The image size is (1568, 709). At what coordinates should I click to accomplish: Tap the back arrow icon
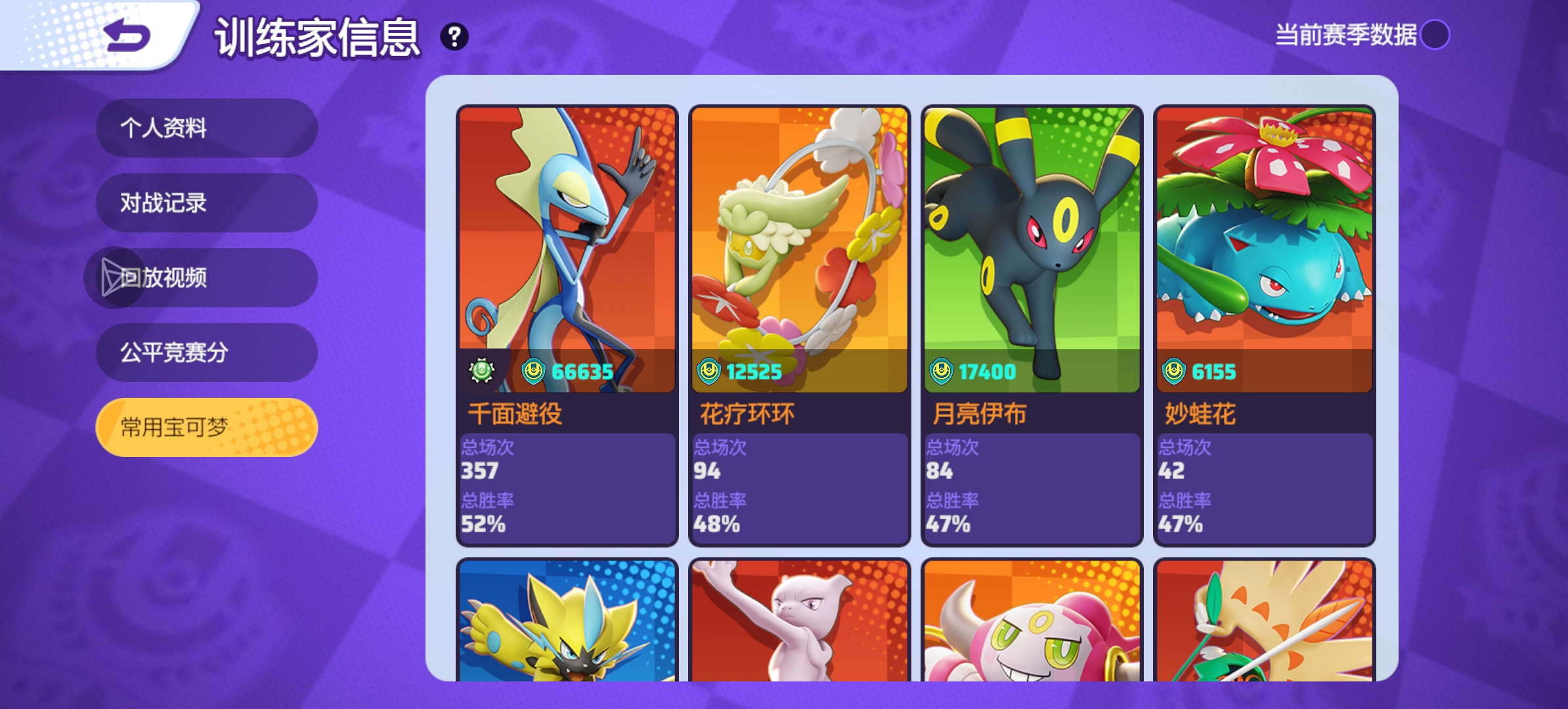click(128, 35)
